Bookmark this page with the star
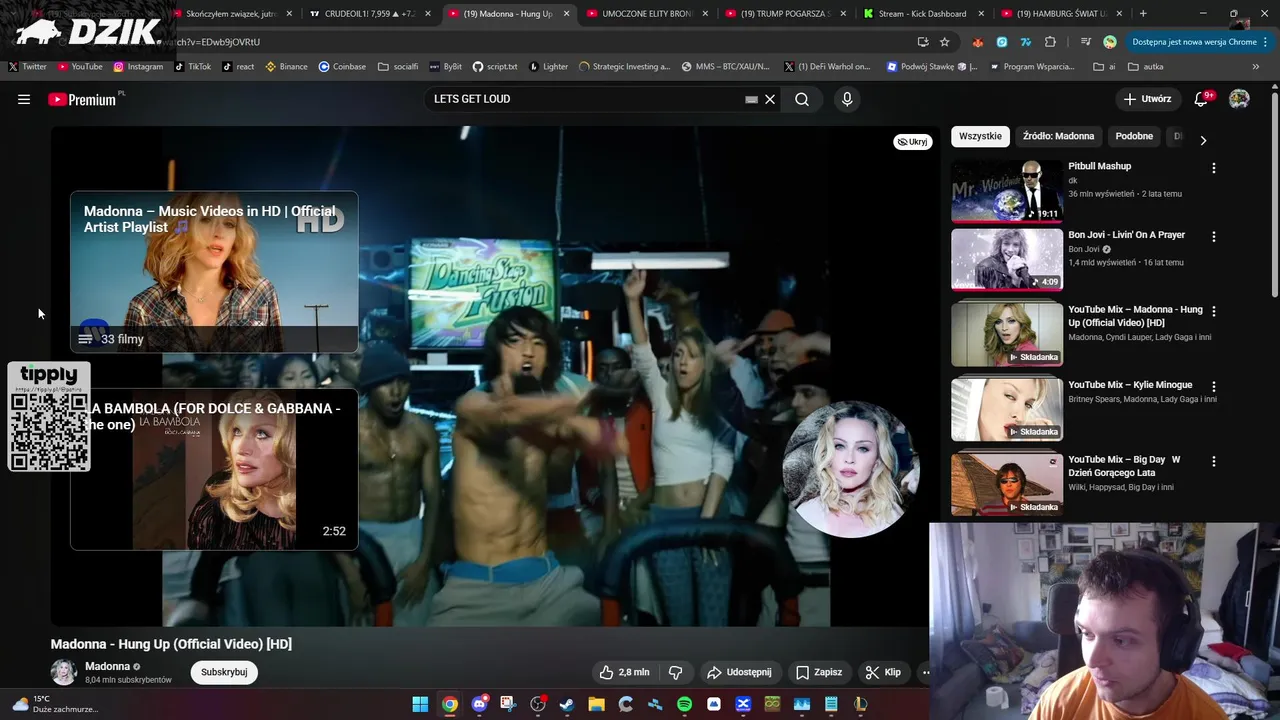This screenshot has height=720, width=1280. tap(944, 42)
